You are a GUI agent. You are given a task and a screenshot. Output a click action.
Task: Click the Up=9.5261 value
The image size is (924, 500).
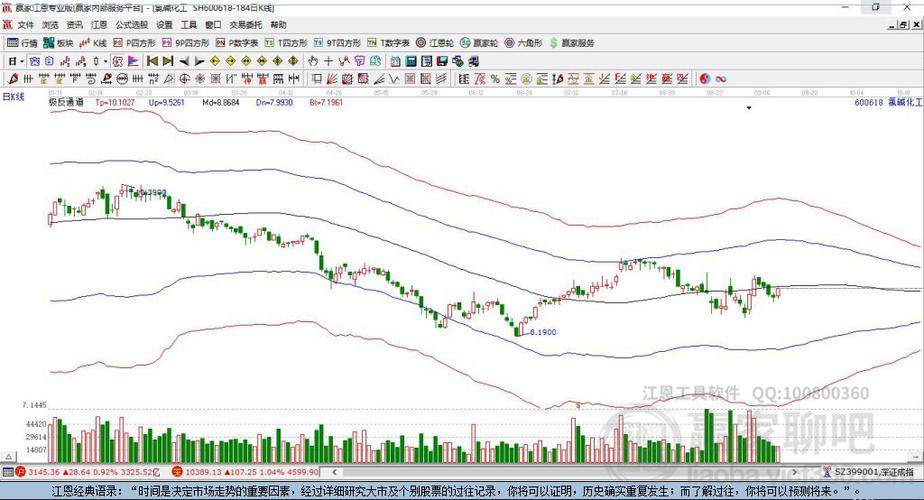point(167,103)
